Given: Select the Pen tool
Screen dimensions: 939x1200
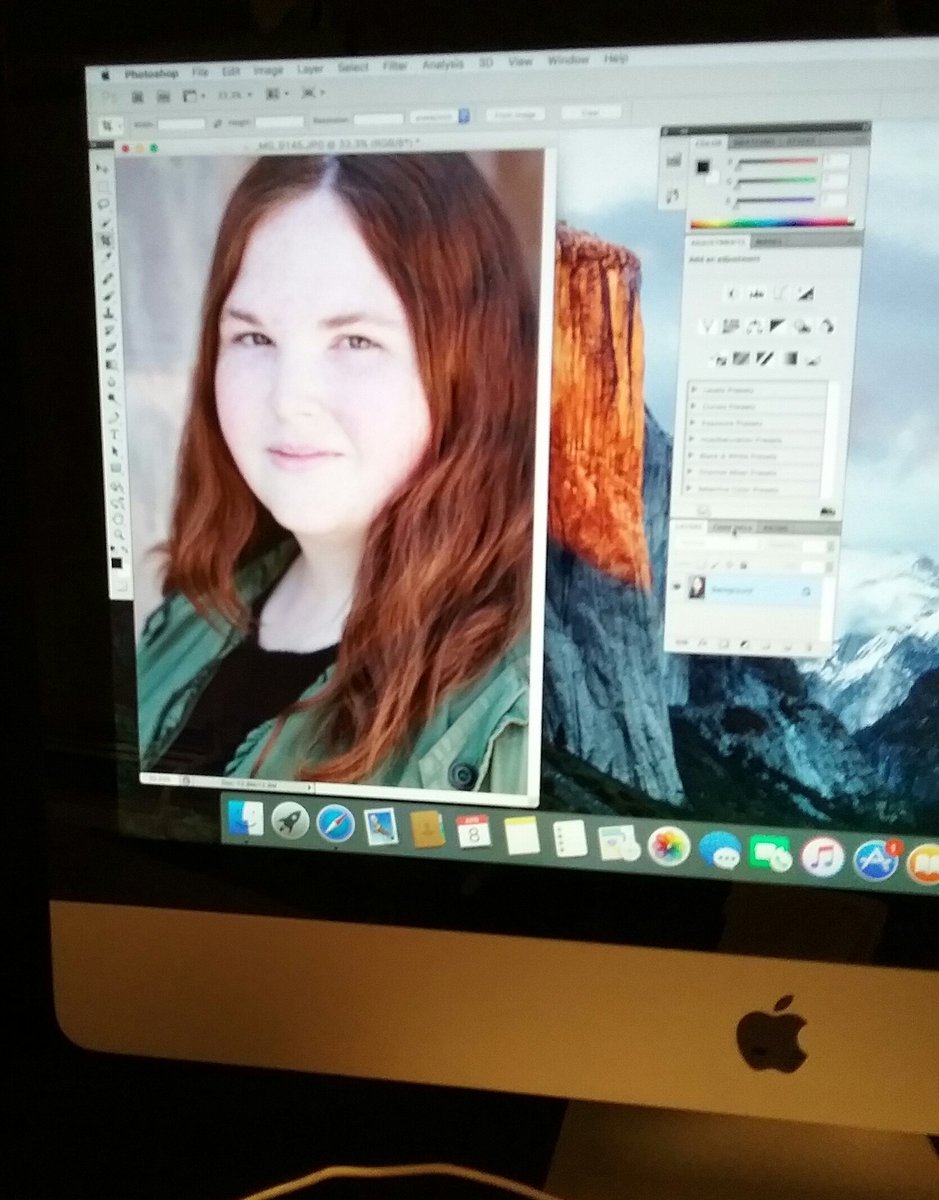Looking at the screenshot, I should (114, 417).
